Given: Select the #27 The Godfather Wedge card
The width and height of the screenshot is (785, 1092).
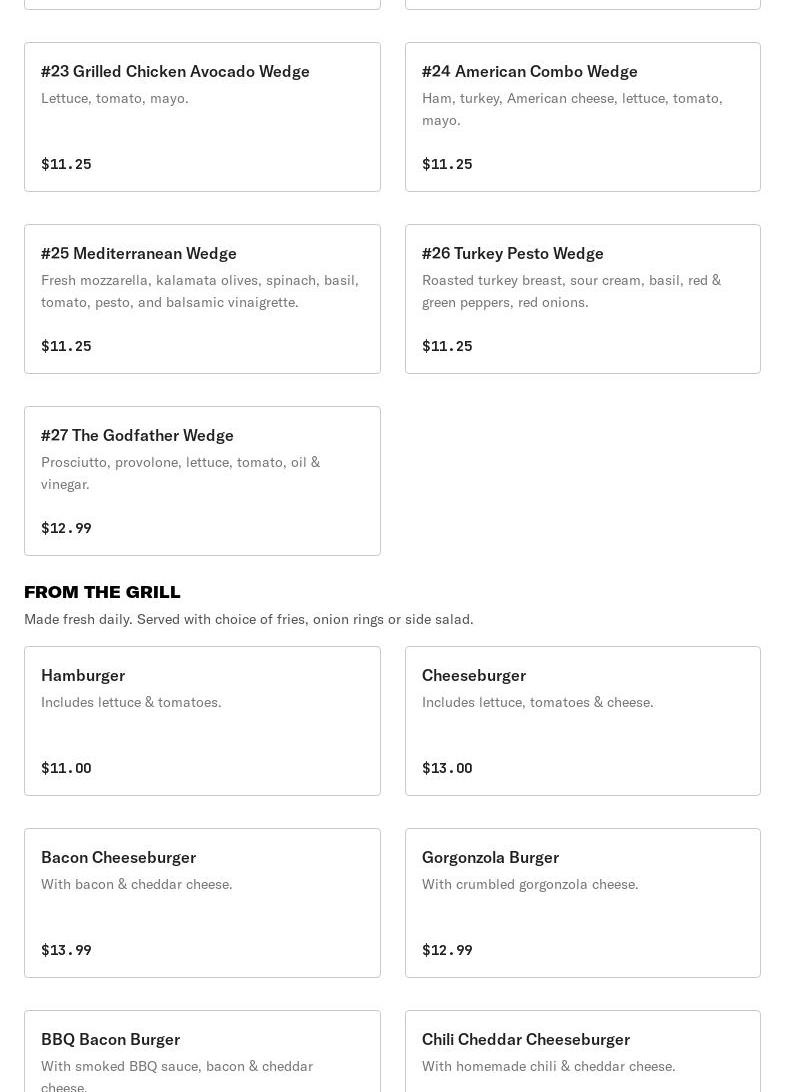Looking at the screenshot, I should [x=202, y=480].
